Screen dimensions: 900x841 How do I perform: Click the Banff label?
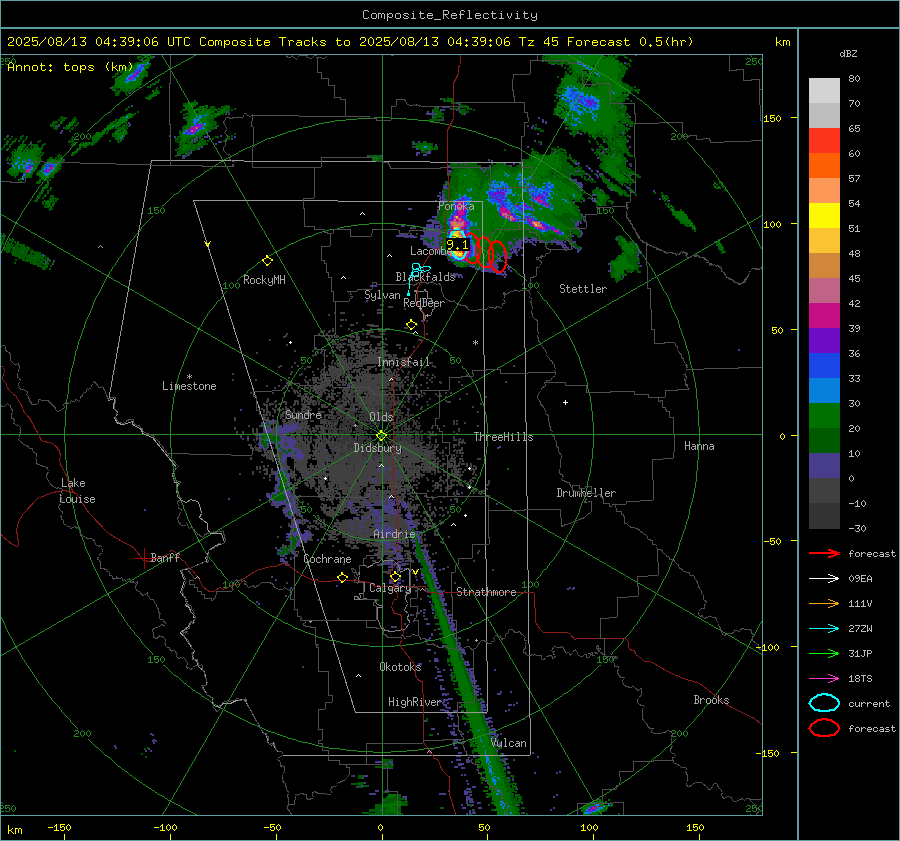pos(165,557)
